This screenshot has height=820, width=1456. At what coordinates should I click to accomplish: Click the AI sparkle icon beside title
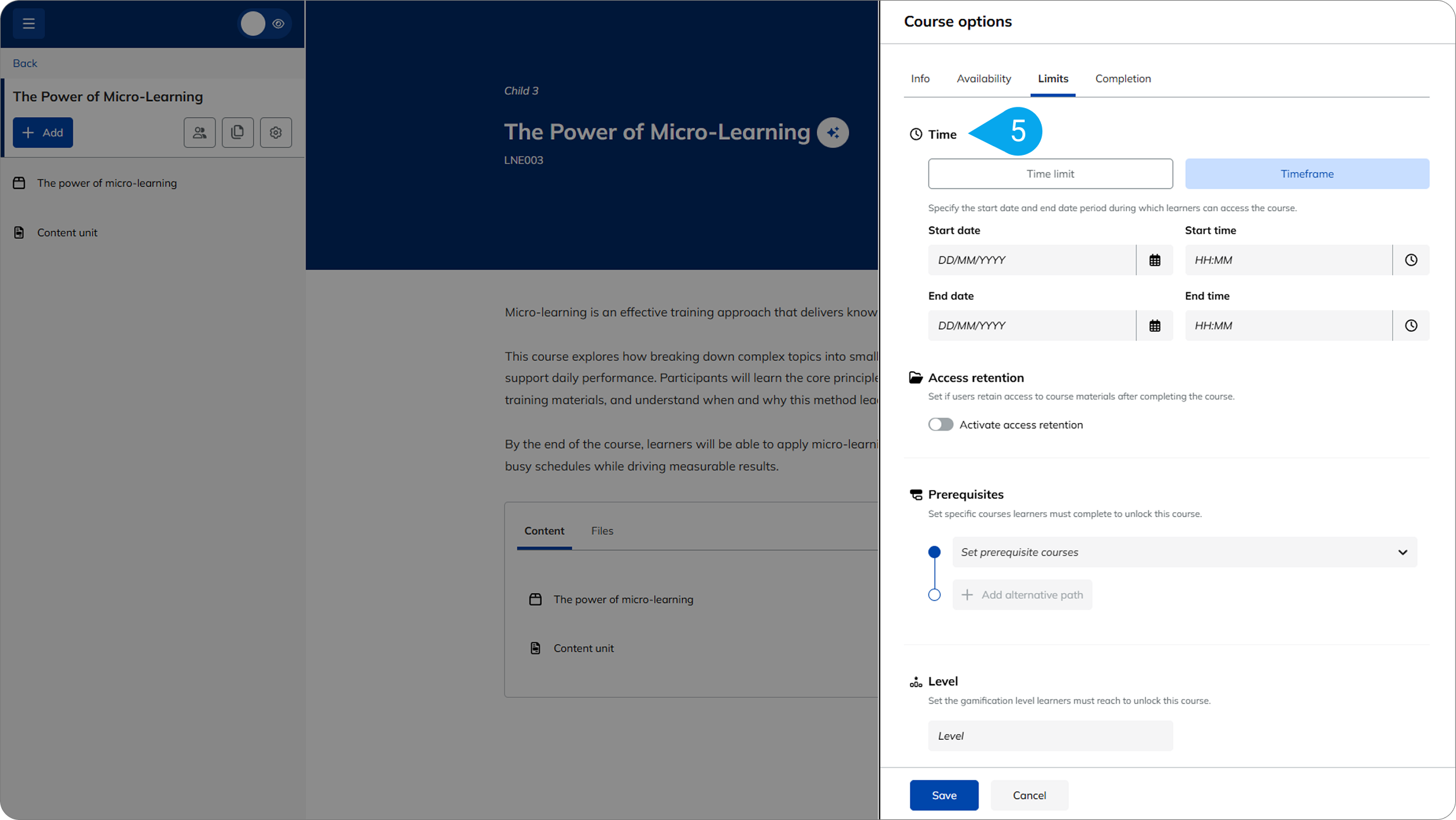tap(833, 133)
